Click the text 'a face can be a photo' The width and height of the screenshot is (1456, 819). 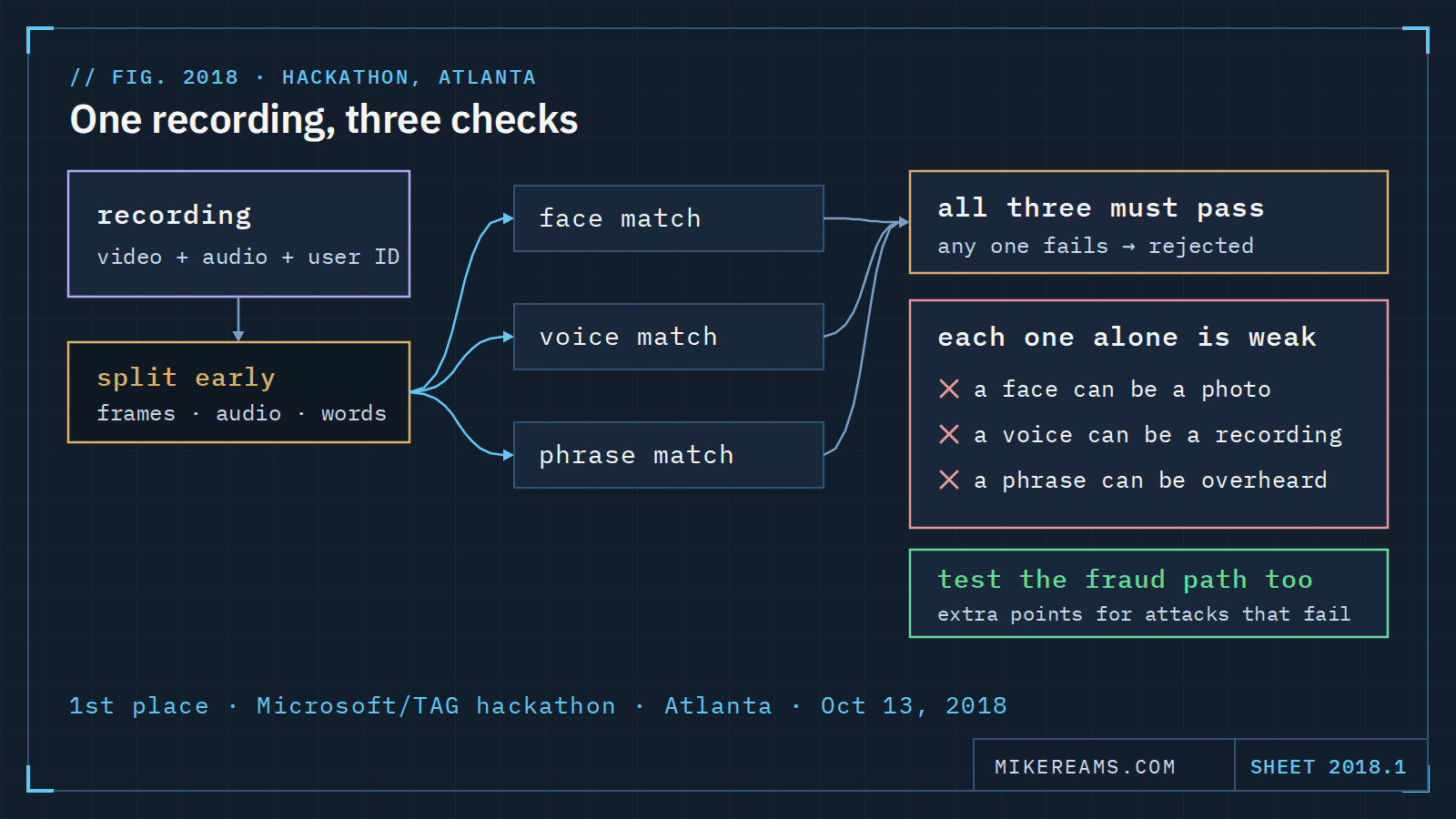pyautogui.click(x=1122, y=389)
